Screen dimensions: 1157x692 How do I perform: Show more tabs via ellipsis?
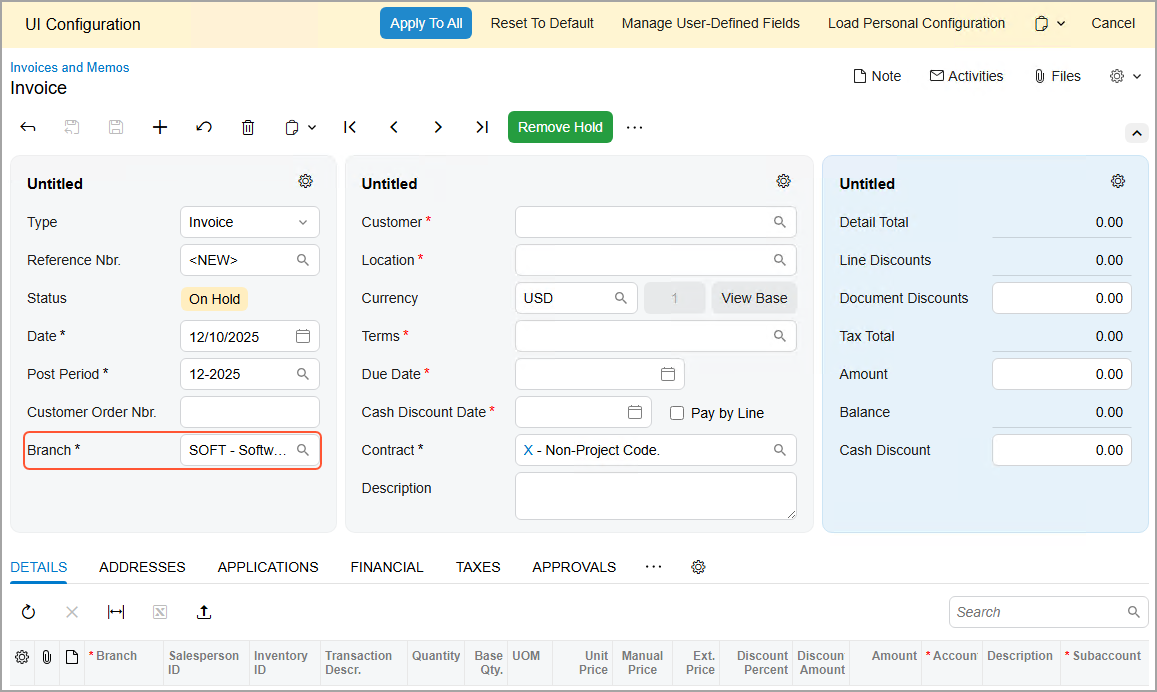click(x=654, y=567)
